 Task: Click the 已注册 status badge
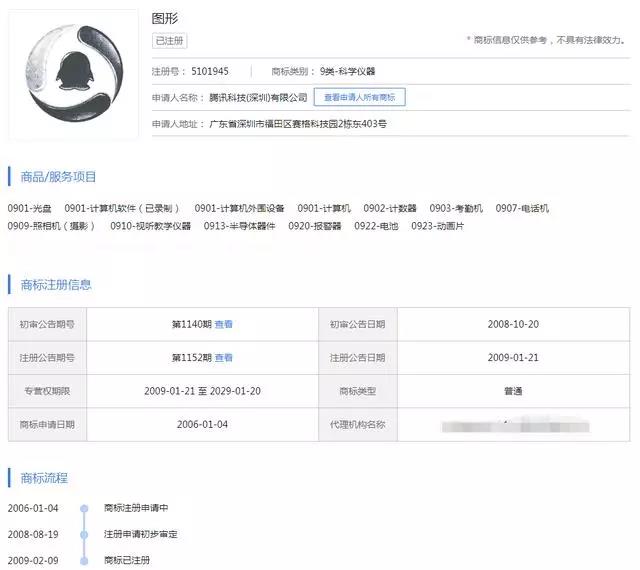tap(169, 41)
